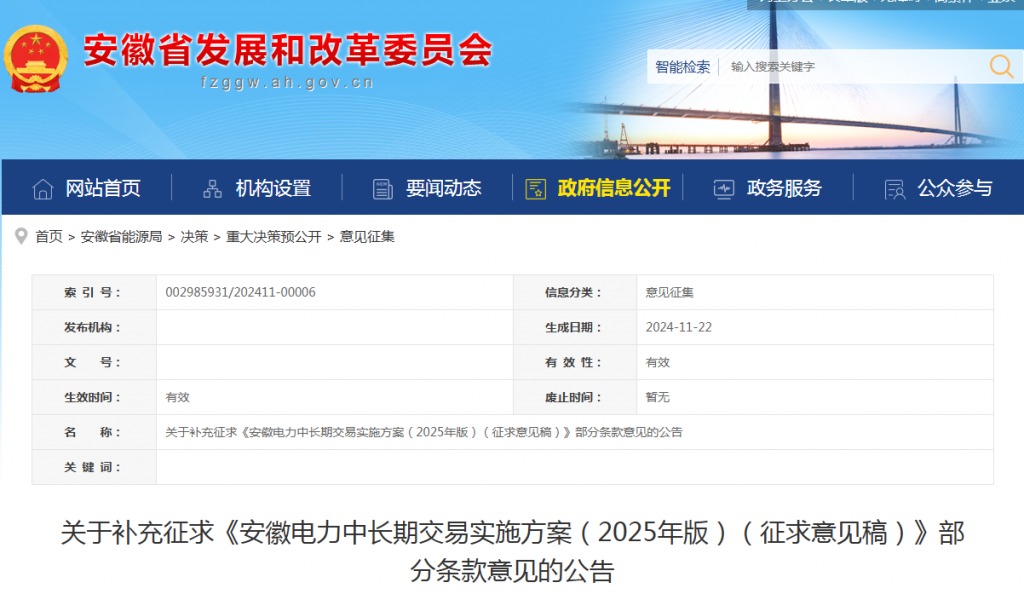
Task: Click the 意见征集 value in 信息分类 row
Action: [x=669, y=292]
